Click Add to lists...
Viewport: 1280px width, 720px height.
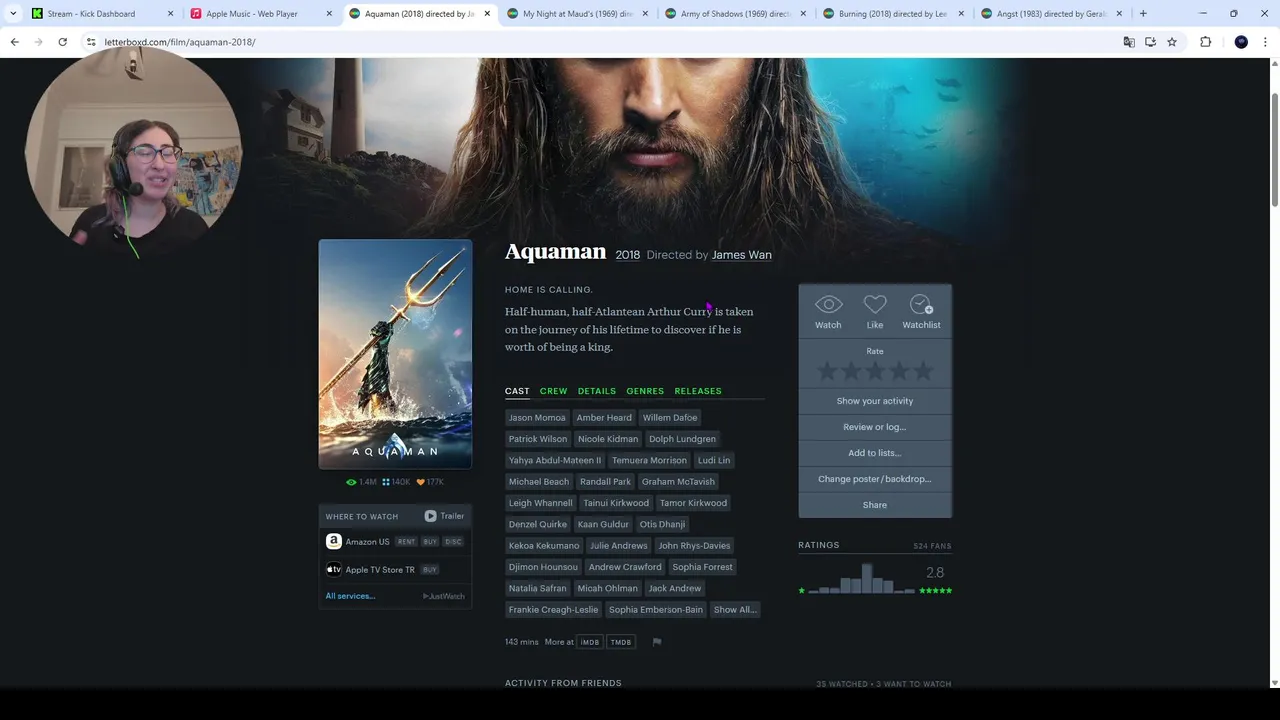click(875, 453)
